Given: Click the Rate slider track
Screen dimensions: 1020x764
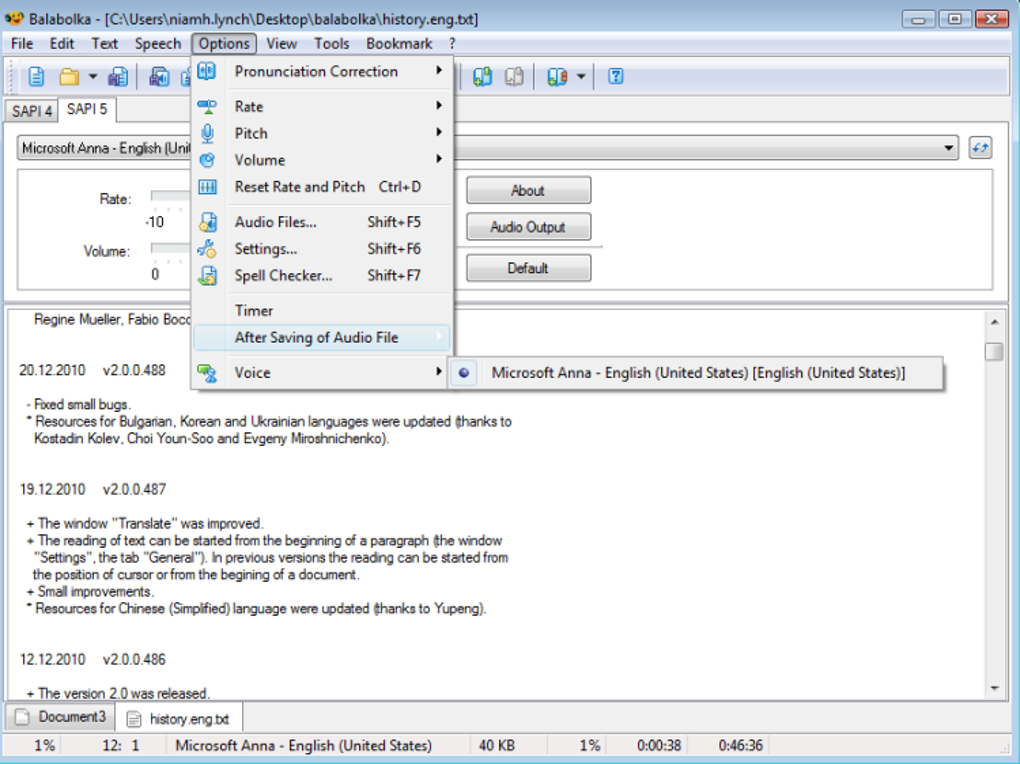Looking at the screenshot, I should (170, 196).
